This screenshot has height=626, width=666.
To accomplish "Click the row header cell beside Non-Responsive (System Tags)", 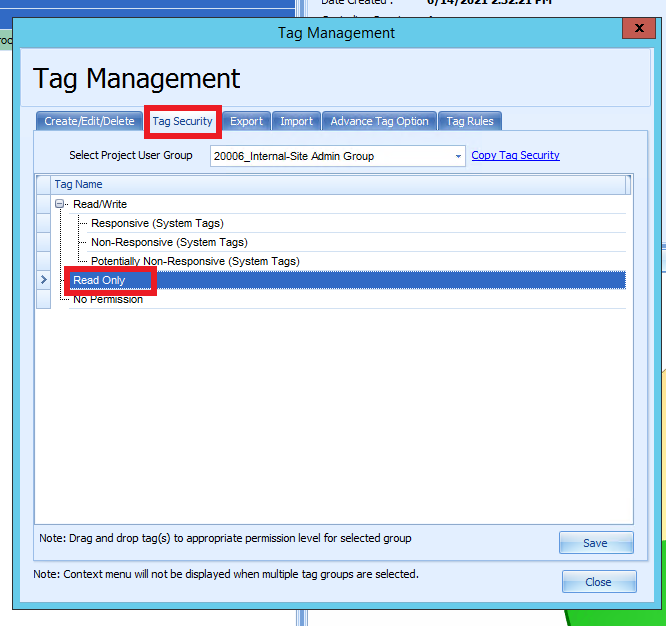I will coord(43,242).
